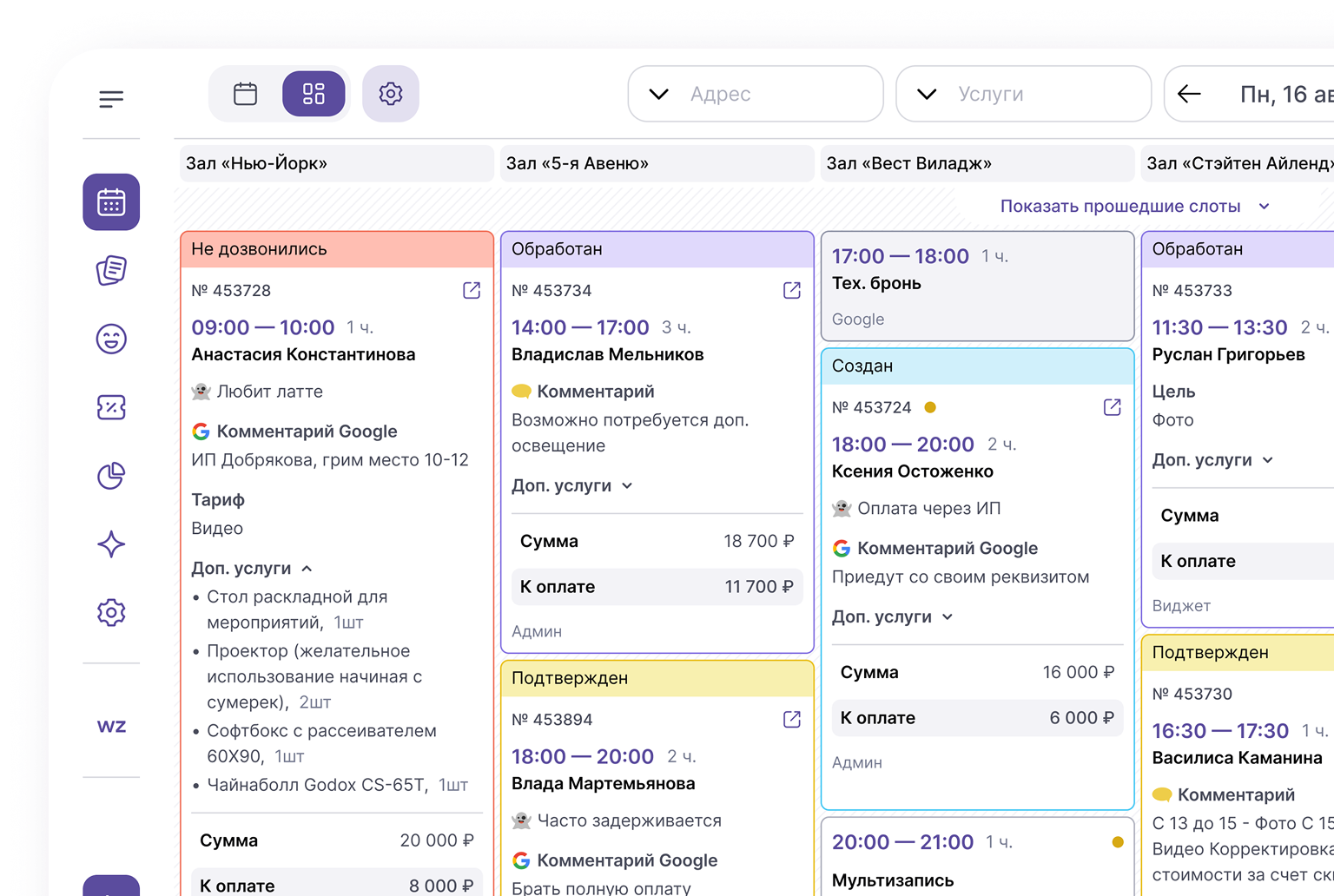Click time 16:30 — 17:30
The width and height of the screenshot is (1334, 896).
[x=1220, y=731]
